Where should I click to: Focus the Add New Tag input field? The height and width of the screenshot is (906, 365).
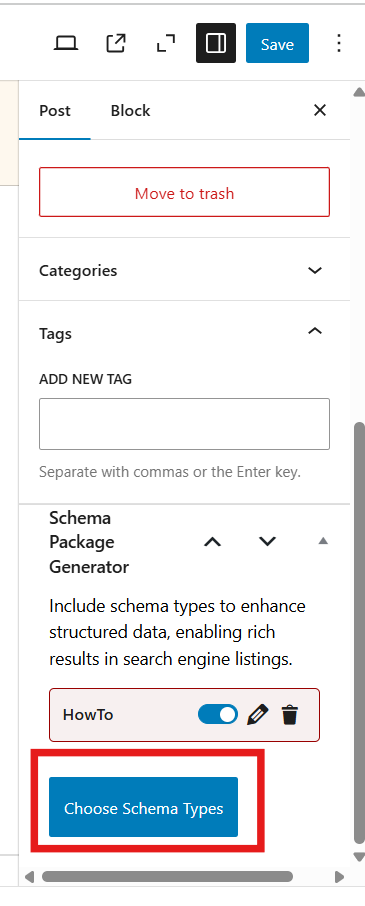184,424
